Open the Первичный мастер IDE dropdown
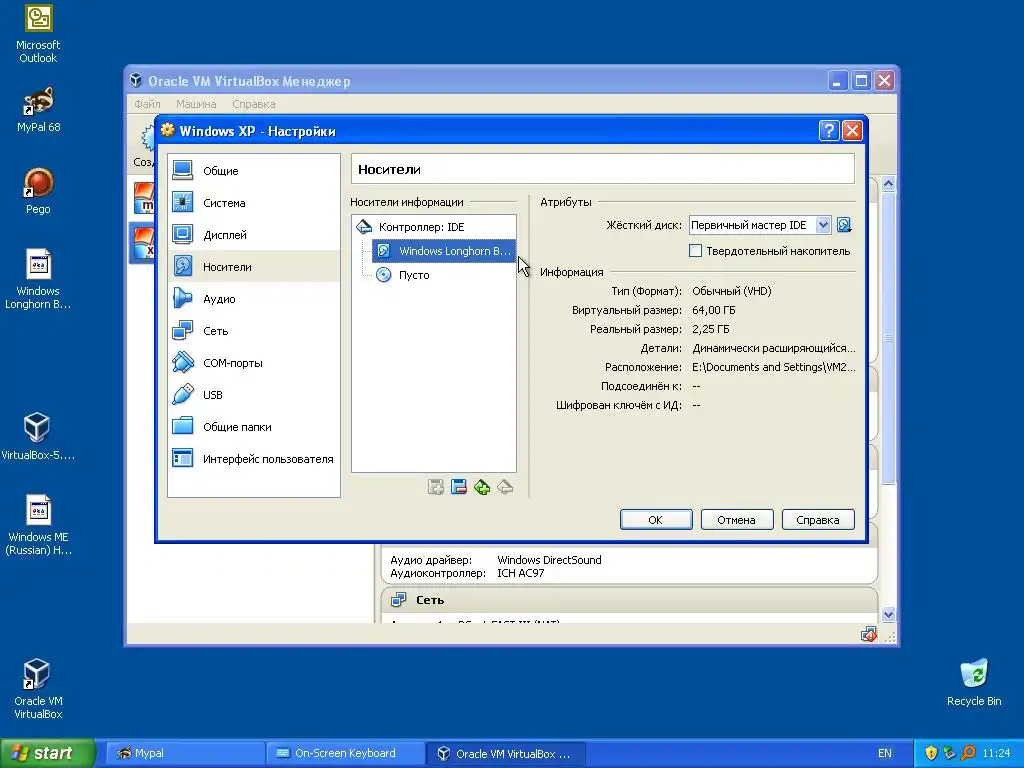This screenshot has width=1024, height=768. [760, 225]
